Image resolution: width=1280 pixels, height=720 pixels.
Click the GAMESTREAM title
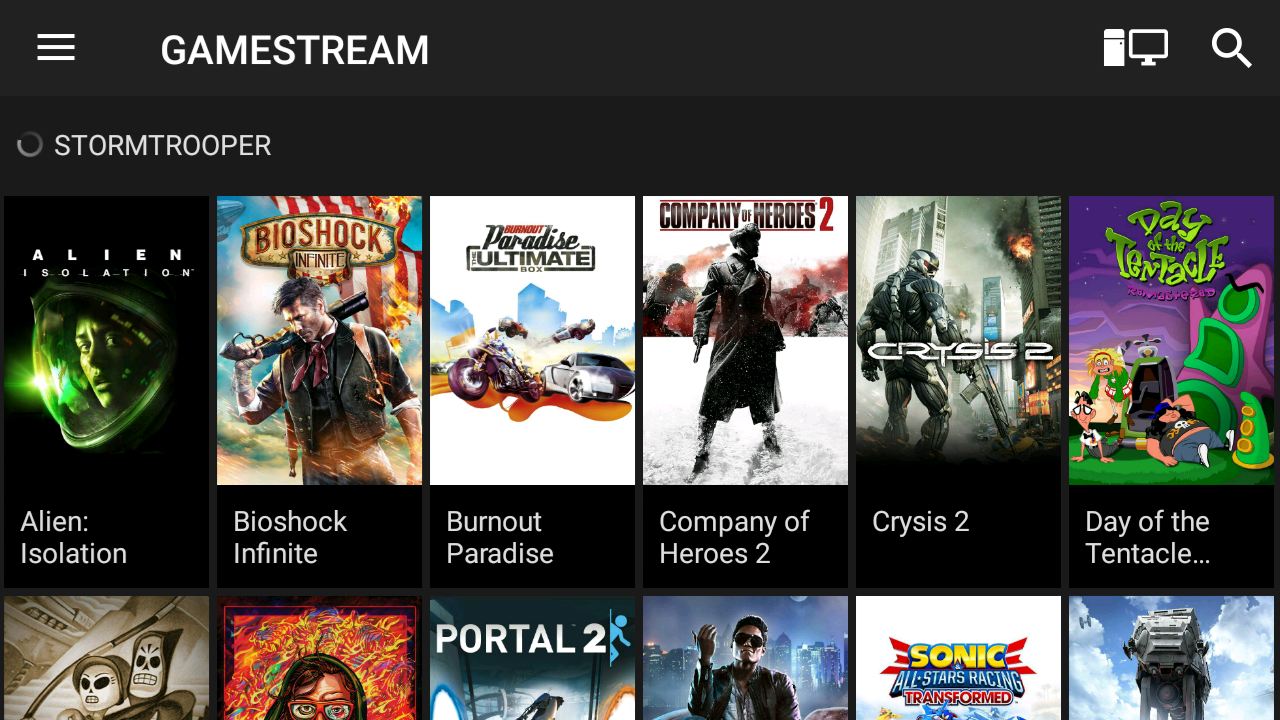point(295,50)
